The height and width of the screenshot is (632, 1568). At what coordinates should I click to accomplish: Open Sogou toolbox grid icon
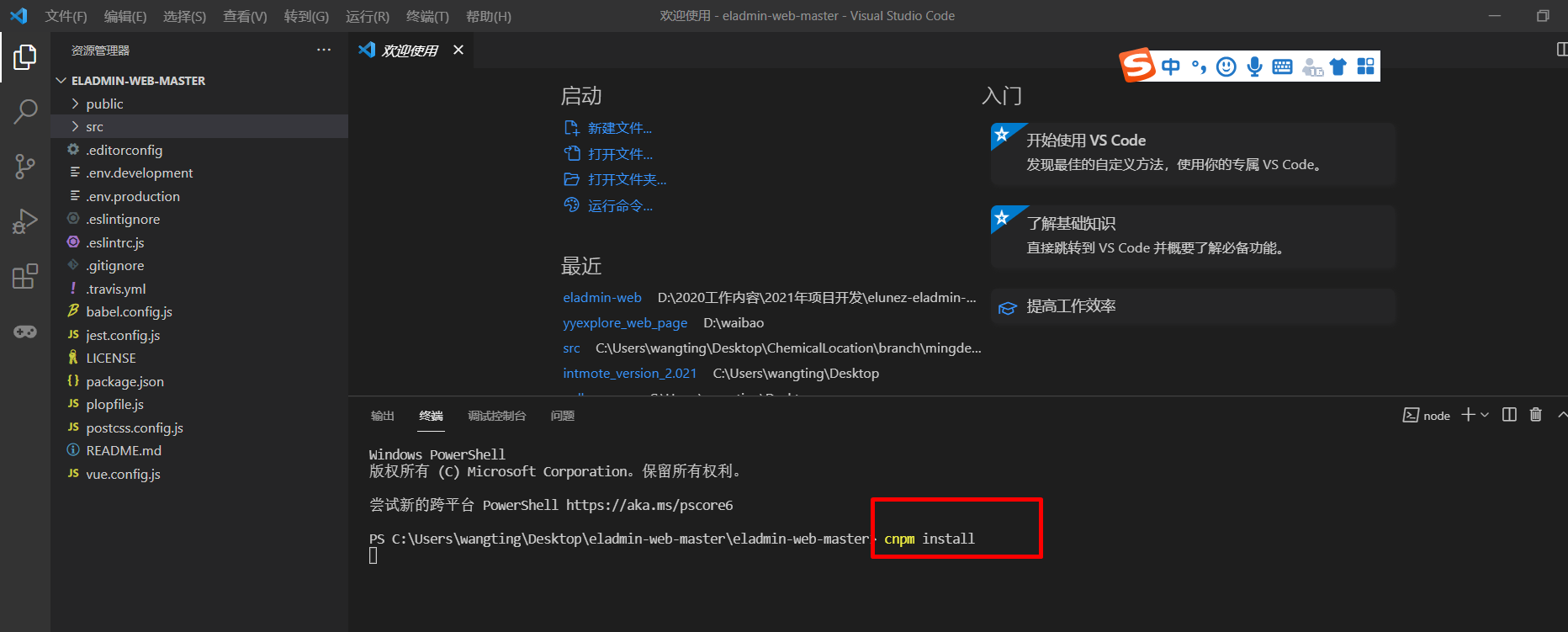[1365, 66]
